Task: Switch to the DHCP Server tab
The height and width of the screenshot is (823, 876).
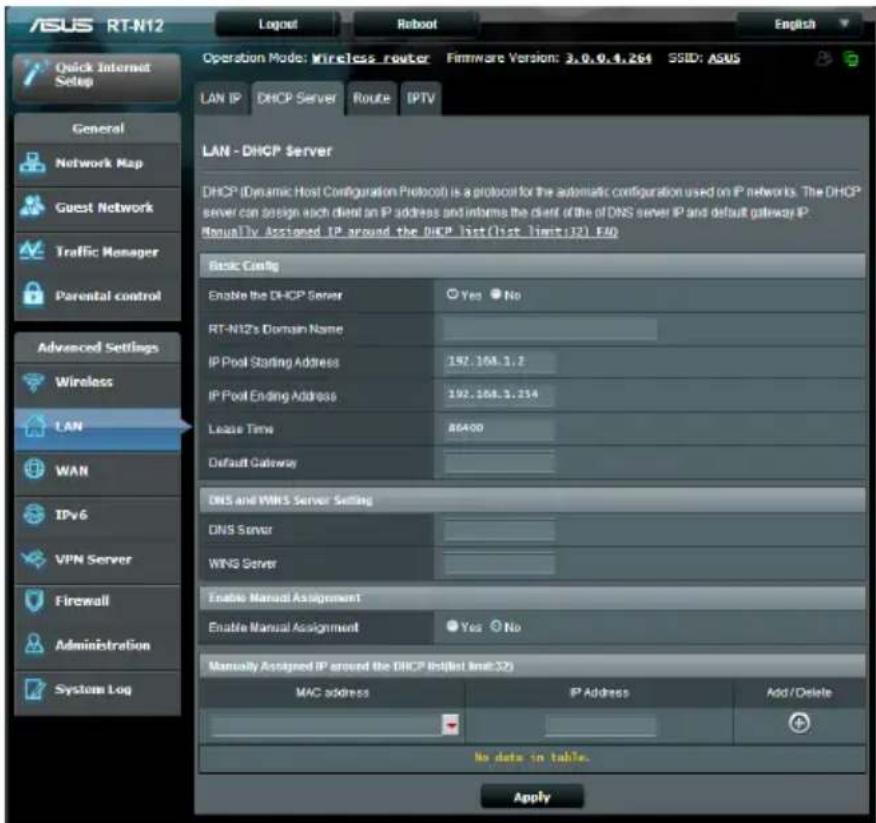Action: (x=297, y=98)
